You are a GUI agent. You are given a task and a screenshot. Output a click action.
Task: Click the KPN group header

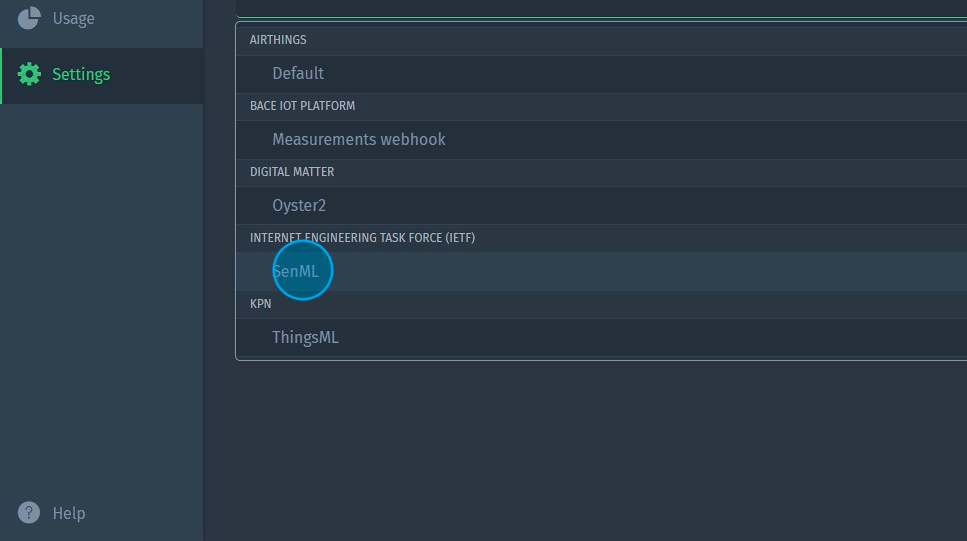pos(261,304)
